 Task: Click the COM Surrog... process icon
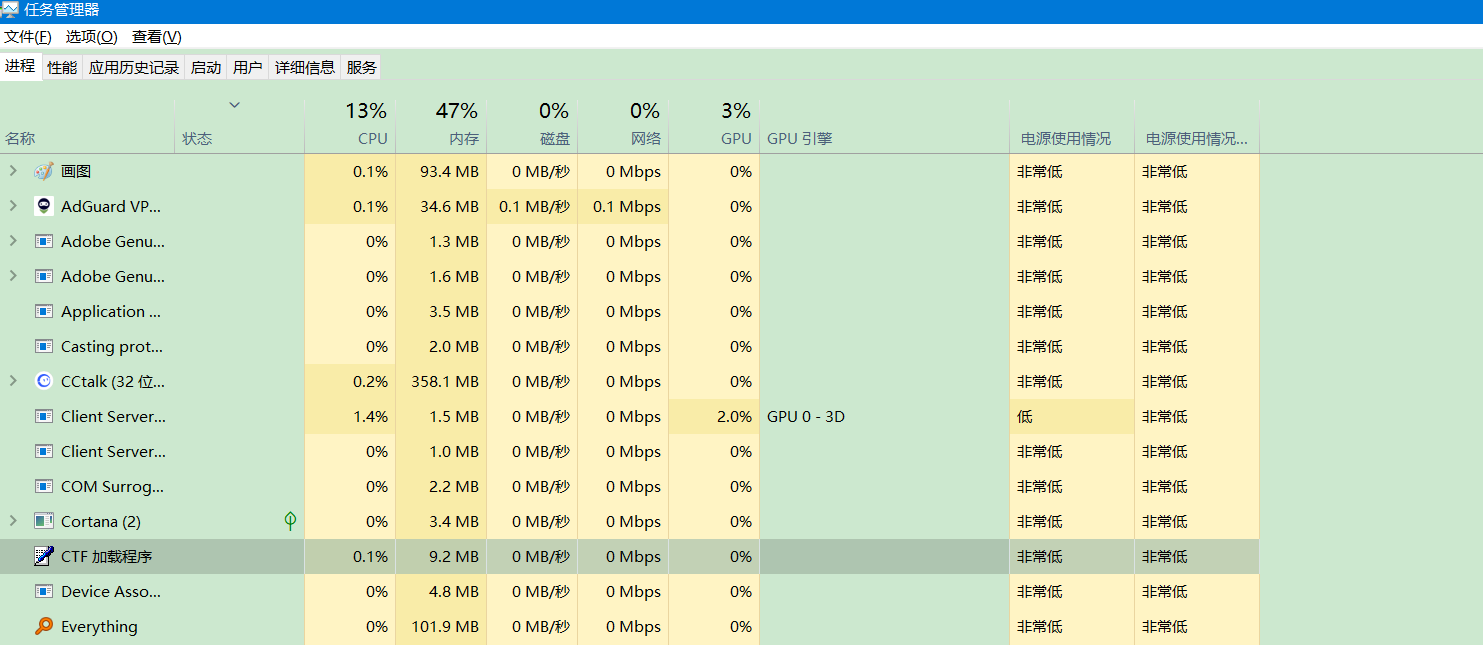[43, 486]
